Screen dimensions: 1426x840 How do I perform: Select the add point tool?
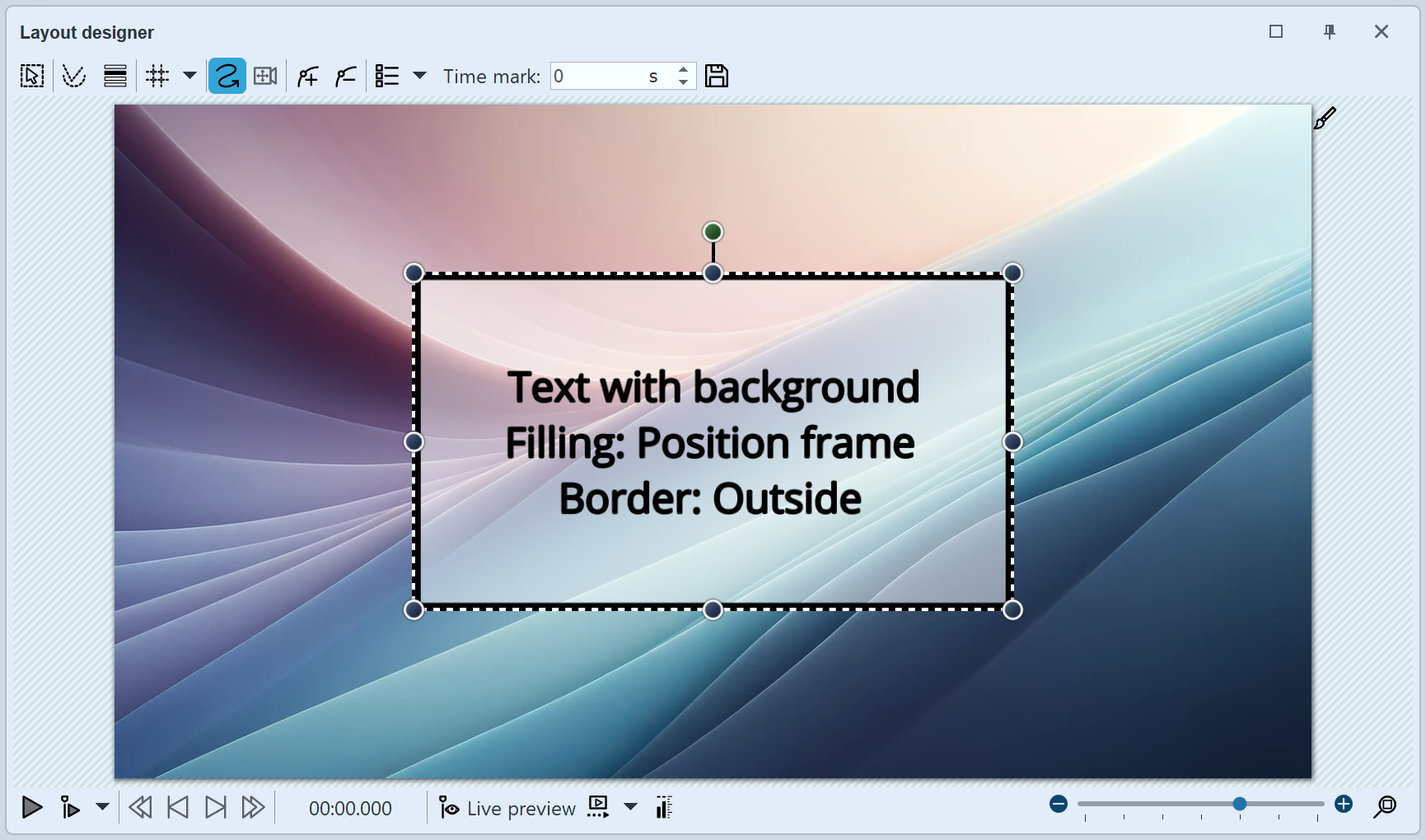pyautogui.click(x=306, y=75)
